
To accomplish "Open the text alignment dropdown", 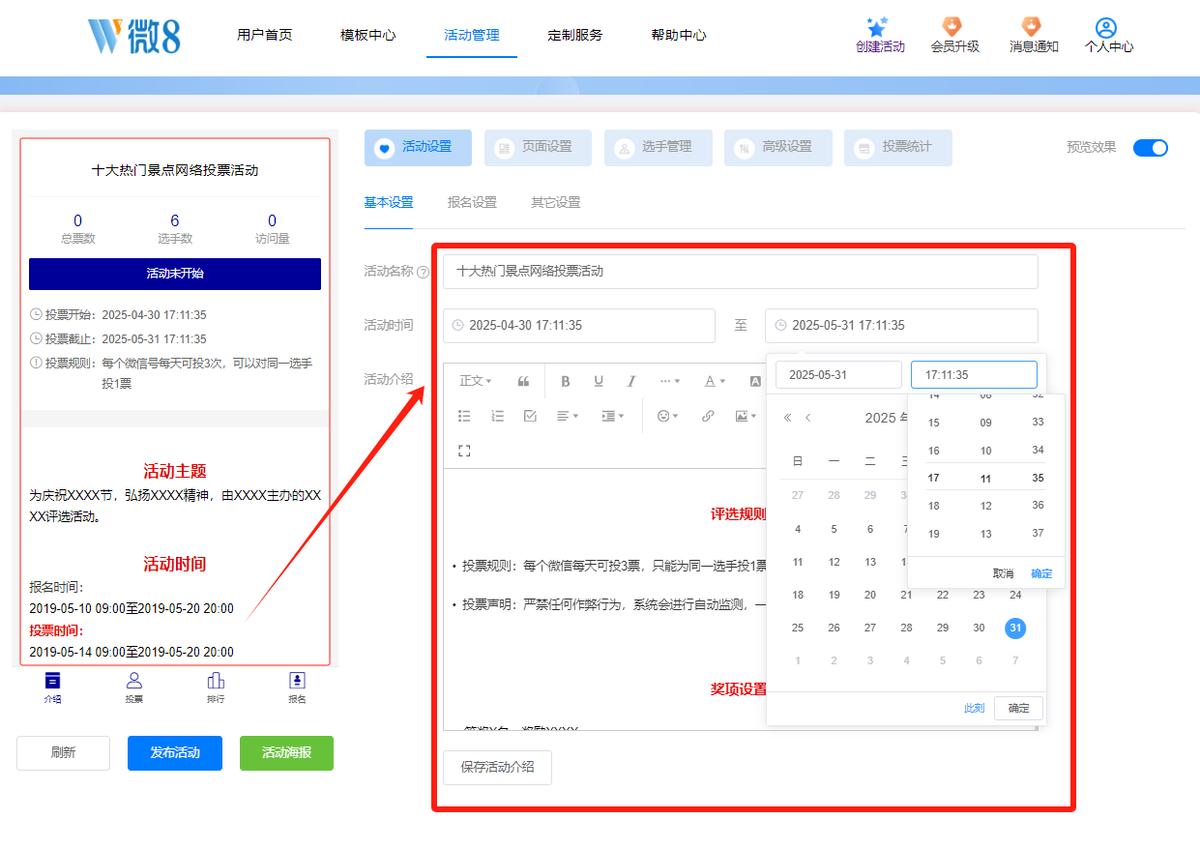I will (x=567, y=416).
